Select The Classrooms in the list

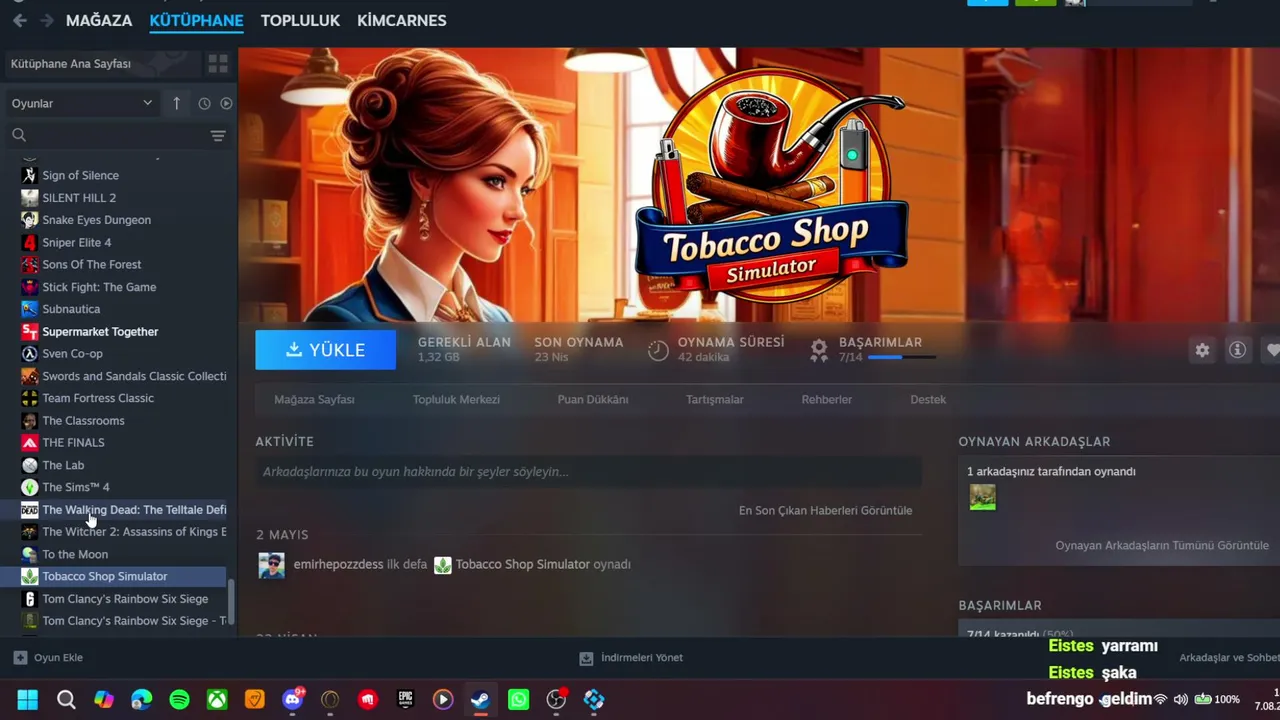pyautogui.click(x=124, y=420)
